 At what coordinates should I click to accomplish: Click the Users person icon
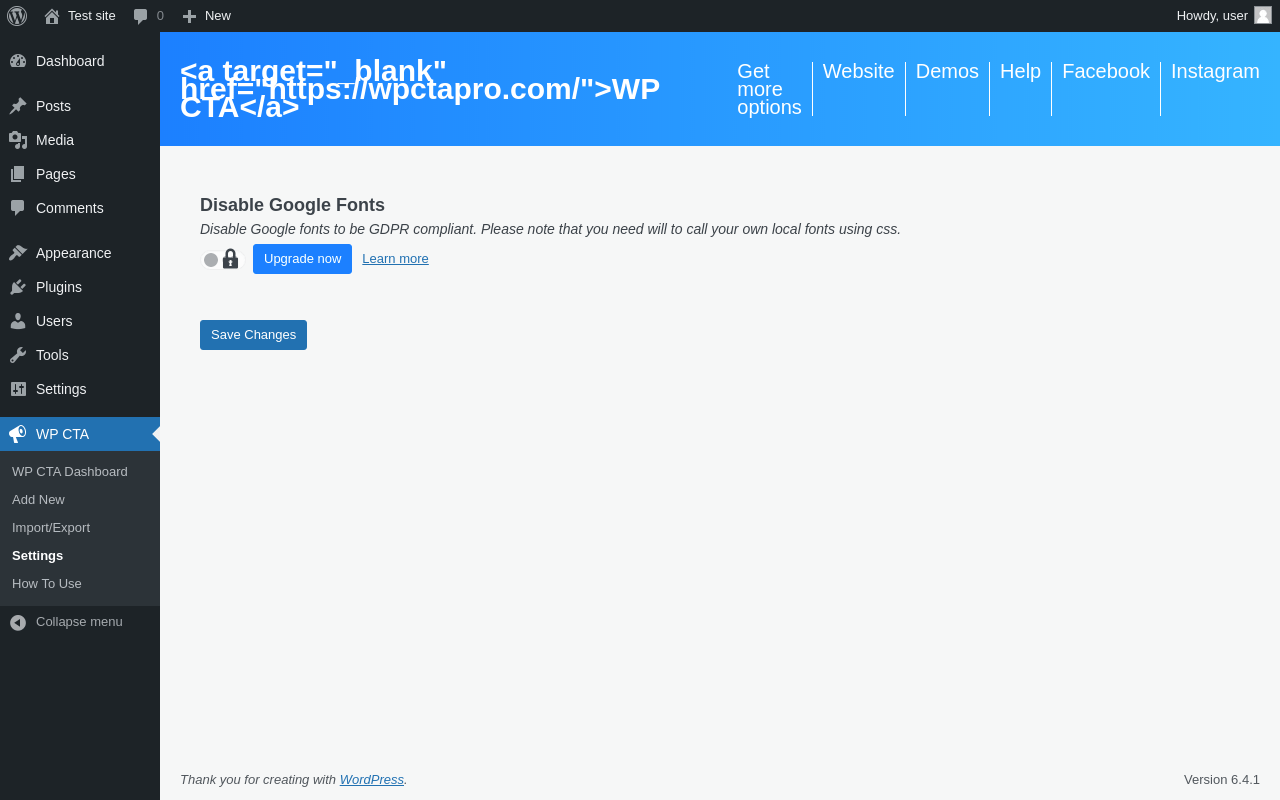pos(18,321)
